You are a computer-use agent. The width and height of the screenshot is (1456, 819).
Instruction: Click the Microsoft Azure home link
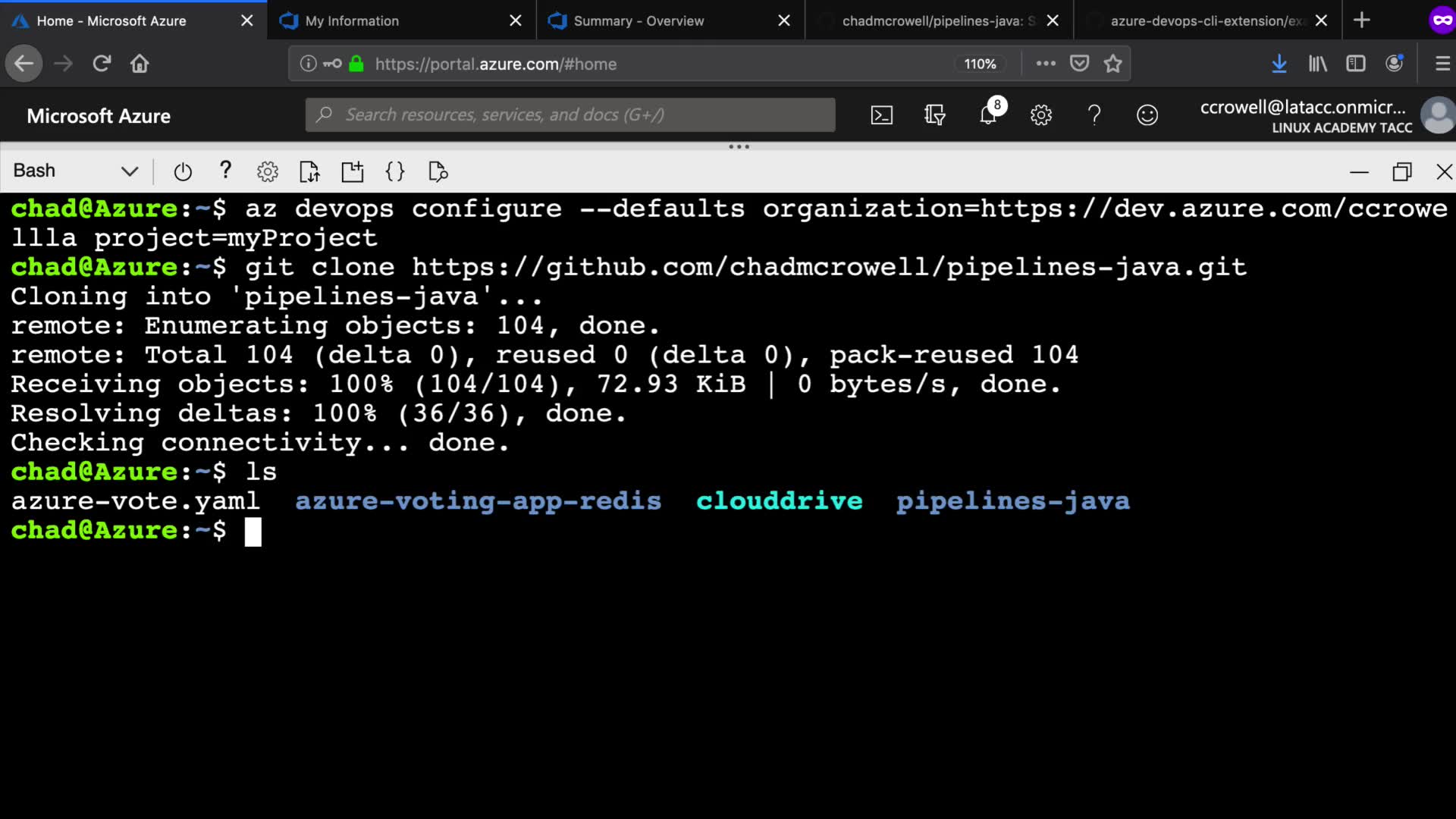[99, 116]
